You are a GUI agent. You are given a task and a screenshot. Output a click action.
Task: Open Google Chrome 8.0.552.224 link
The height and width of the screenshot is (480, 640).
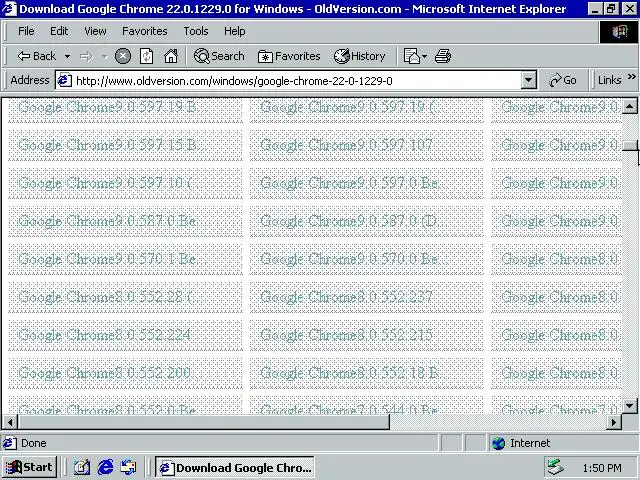[x=104, y=335]
